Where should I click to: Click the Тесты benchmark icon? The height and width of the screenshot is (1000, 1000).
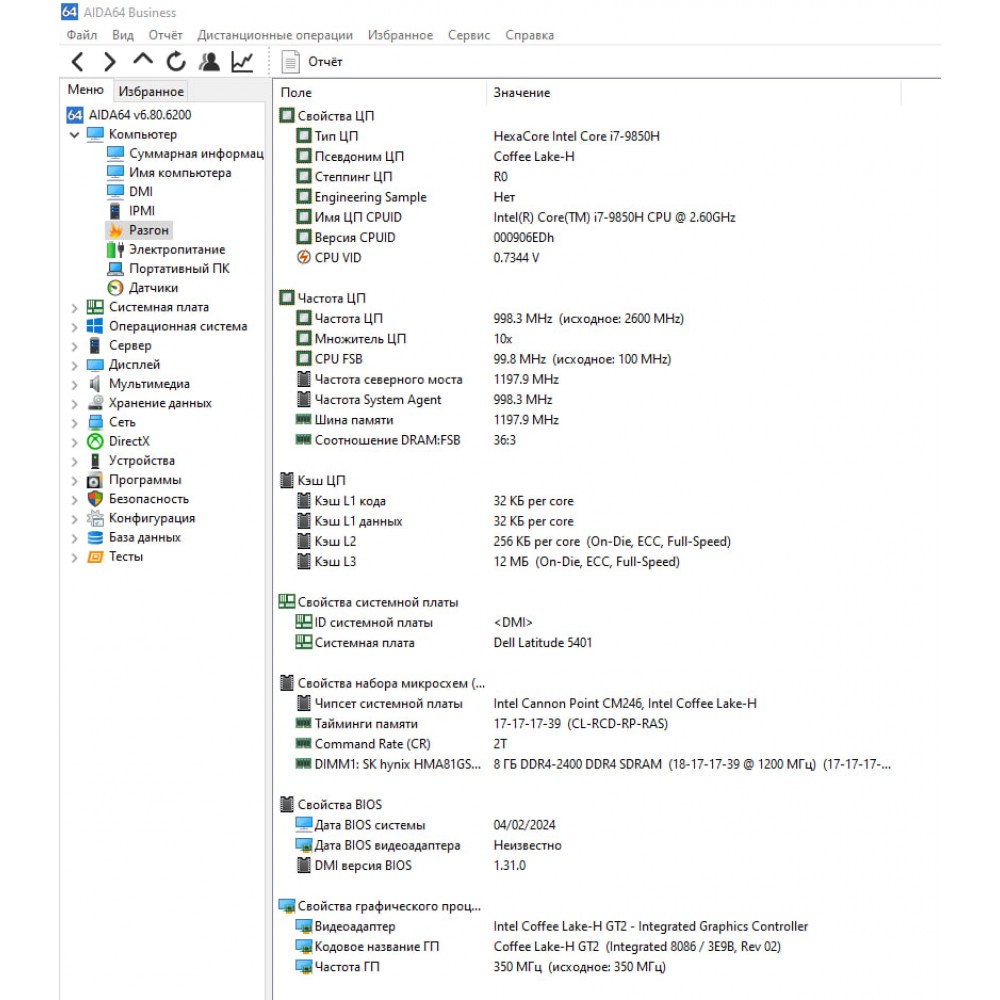coord(95,557)
